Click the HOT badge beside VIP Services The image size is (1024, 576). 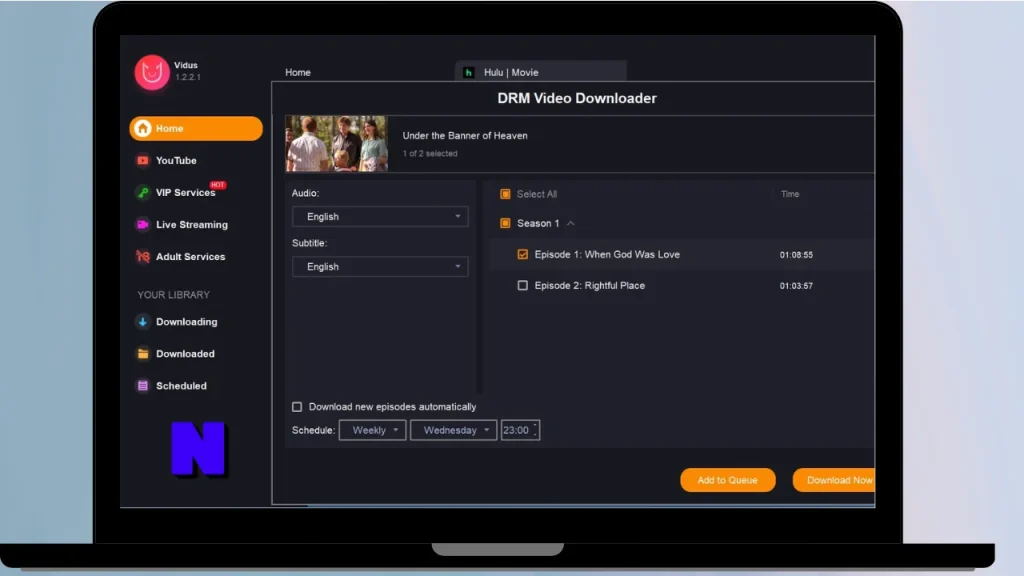[x=217, y=185]
